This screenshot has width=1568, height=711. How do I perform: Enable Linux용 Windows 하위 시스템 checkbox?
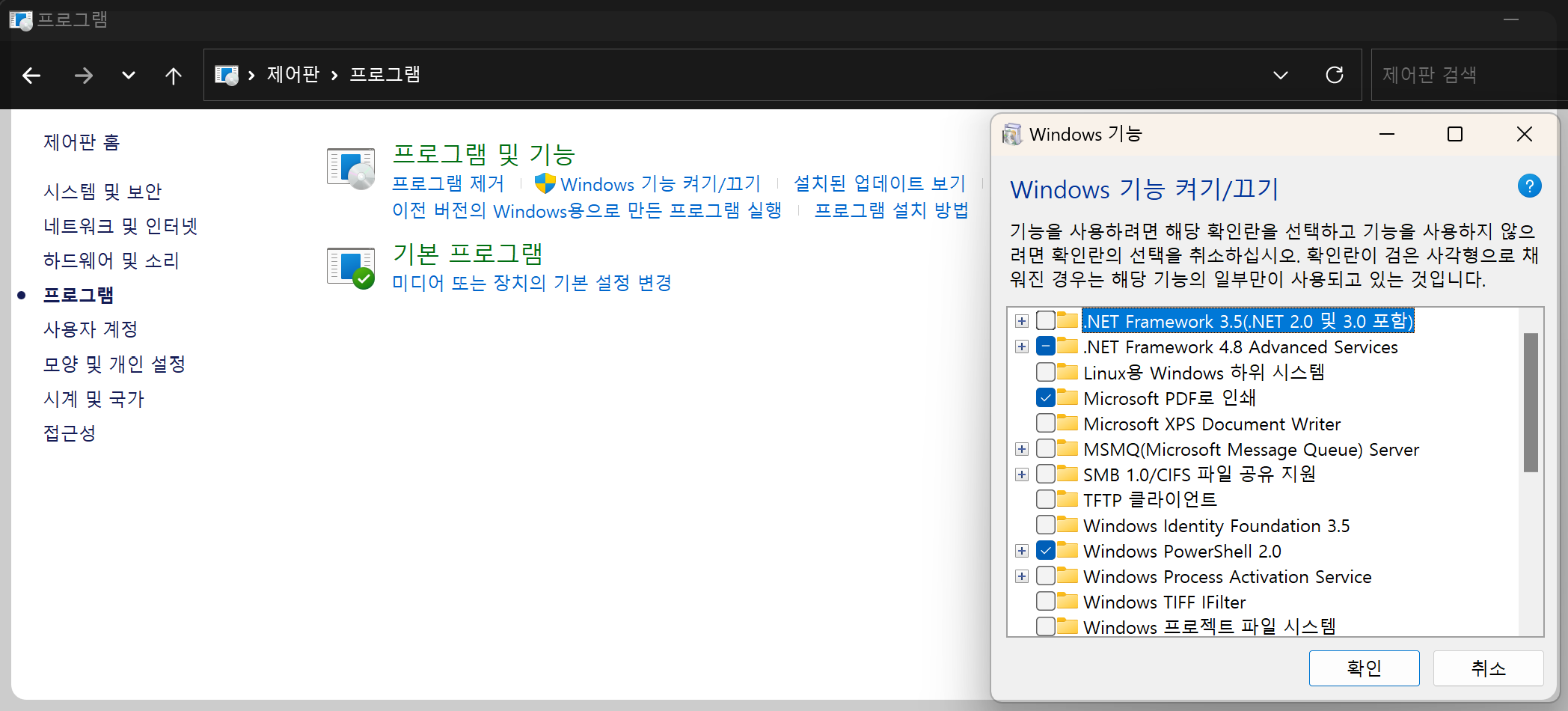[x=1046, y=371]
